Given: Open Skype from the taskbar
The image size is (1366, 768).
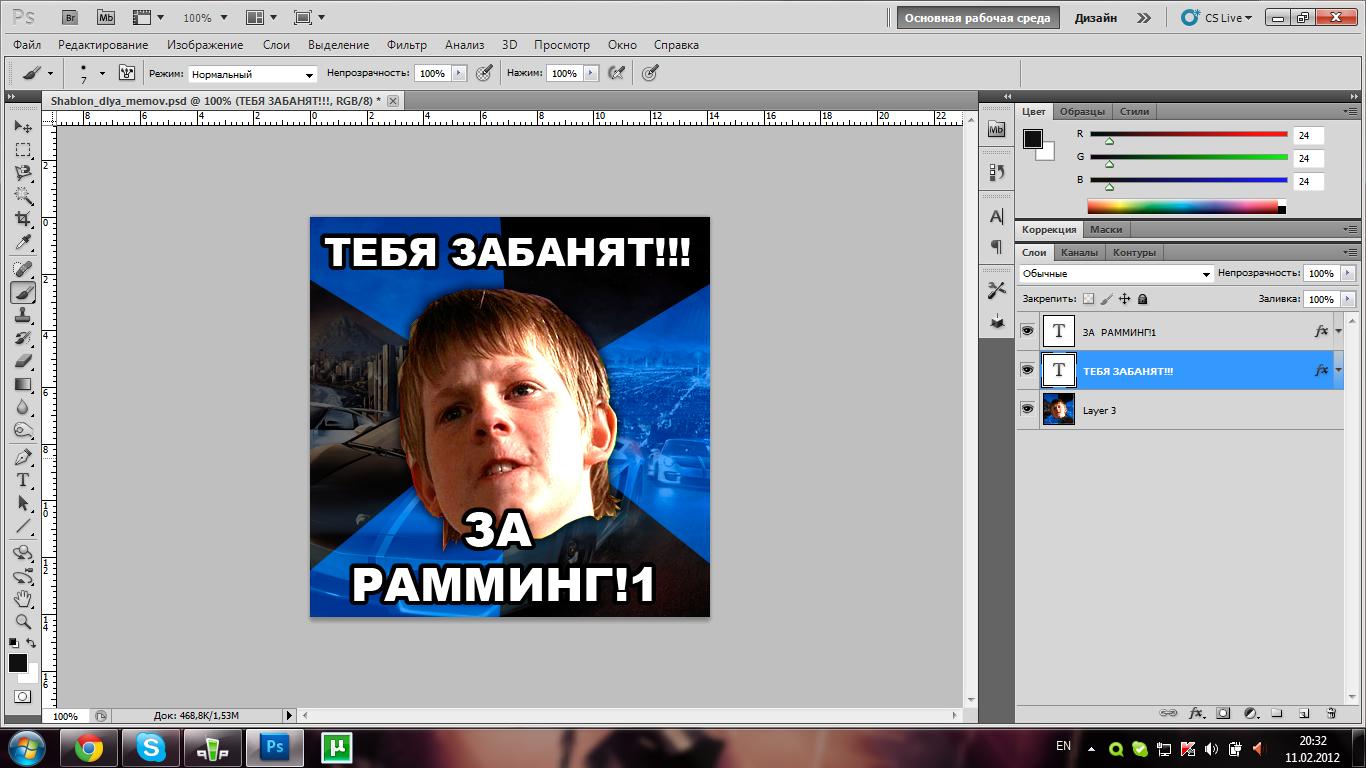Looking at the screenshot, I should [151, 748].
